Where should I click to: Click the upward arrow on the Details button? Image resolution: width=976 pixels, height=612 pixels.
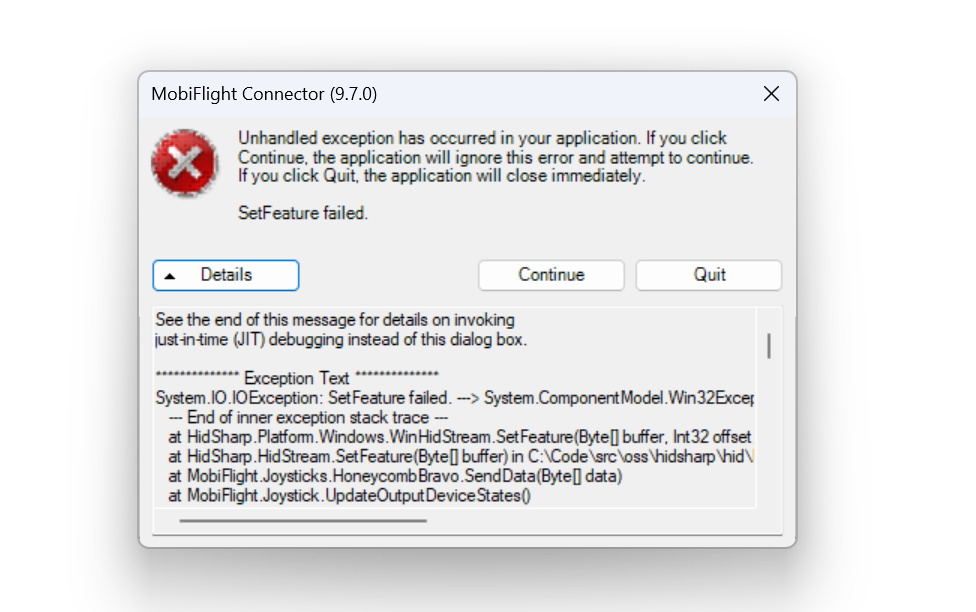coord(170,275)
